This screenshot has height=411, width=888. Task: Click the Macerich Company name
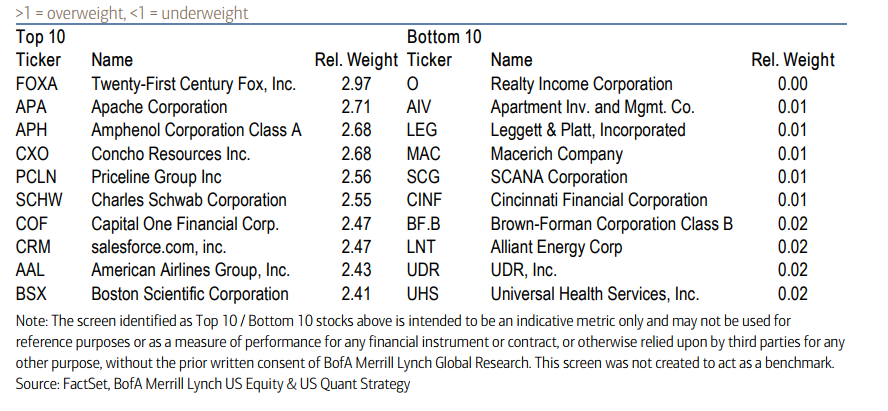coord(556,154)
